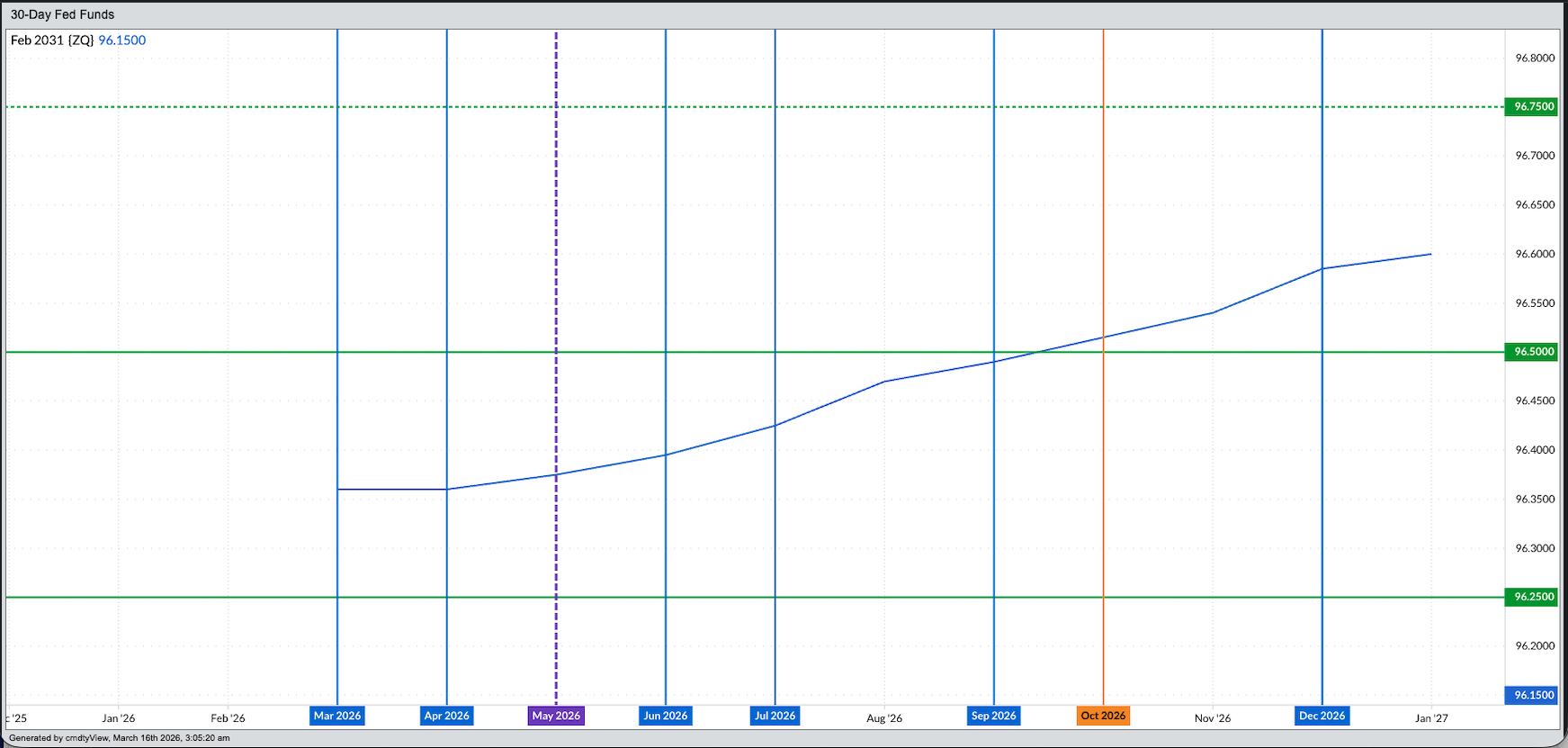Select the Dec 2026 date marker

pos(1322,716)
